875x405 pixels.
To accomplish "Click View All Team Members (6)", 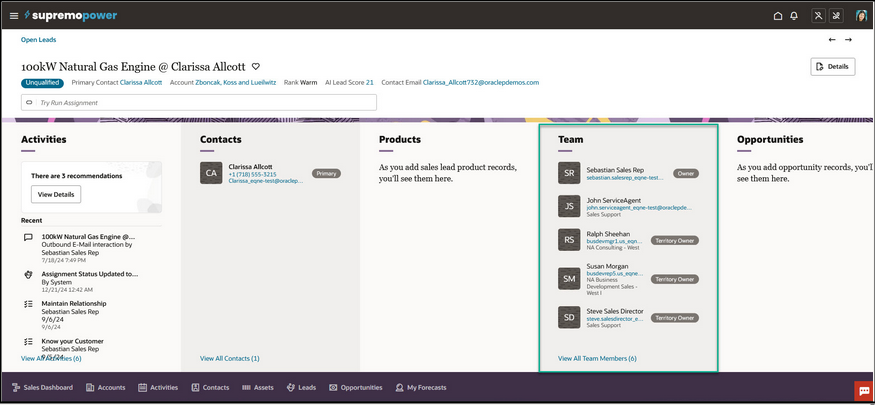I will (597, 358).
